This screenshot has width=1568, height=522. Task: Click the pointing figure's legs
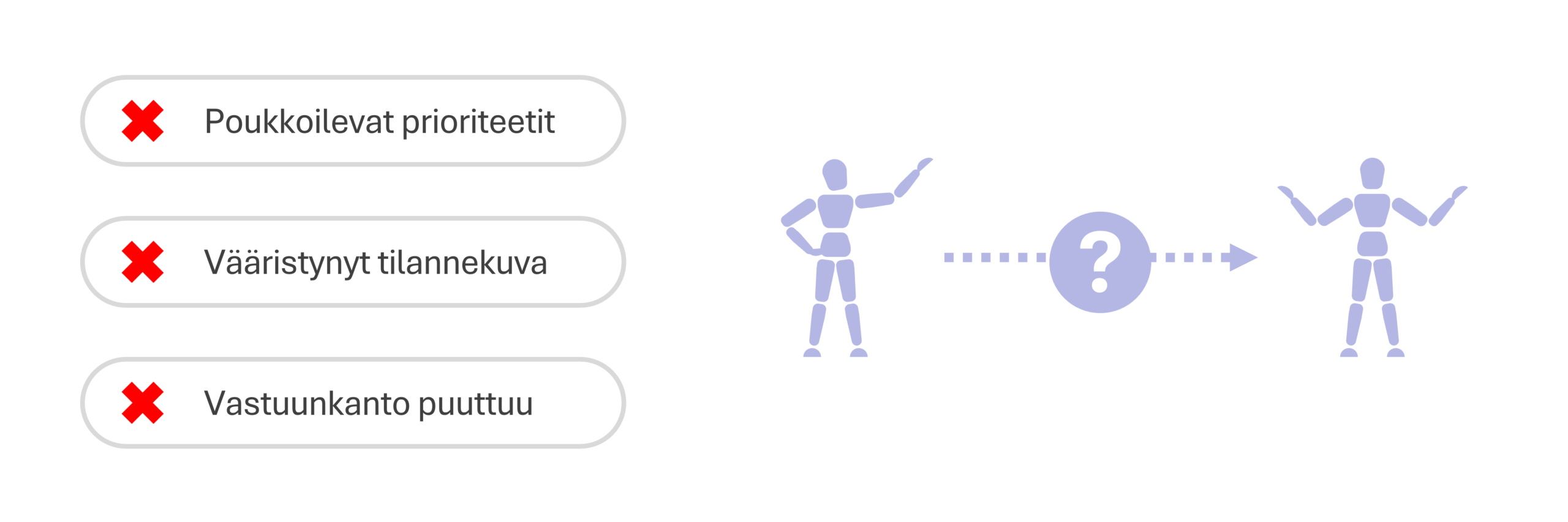point(835,306)
